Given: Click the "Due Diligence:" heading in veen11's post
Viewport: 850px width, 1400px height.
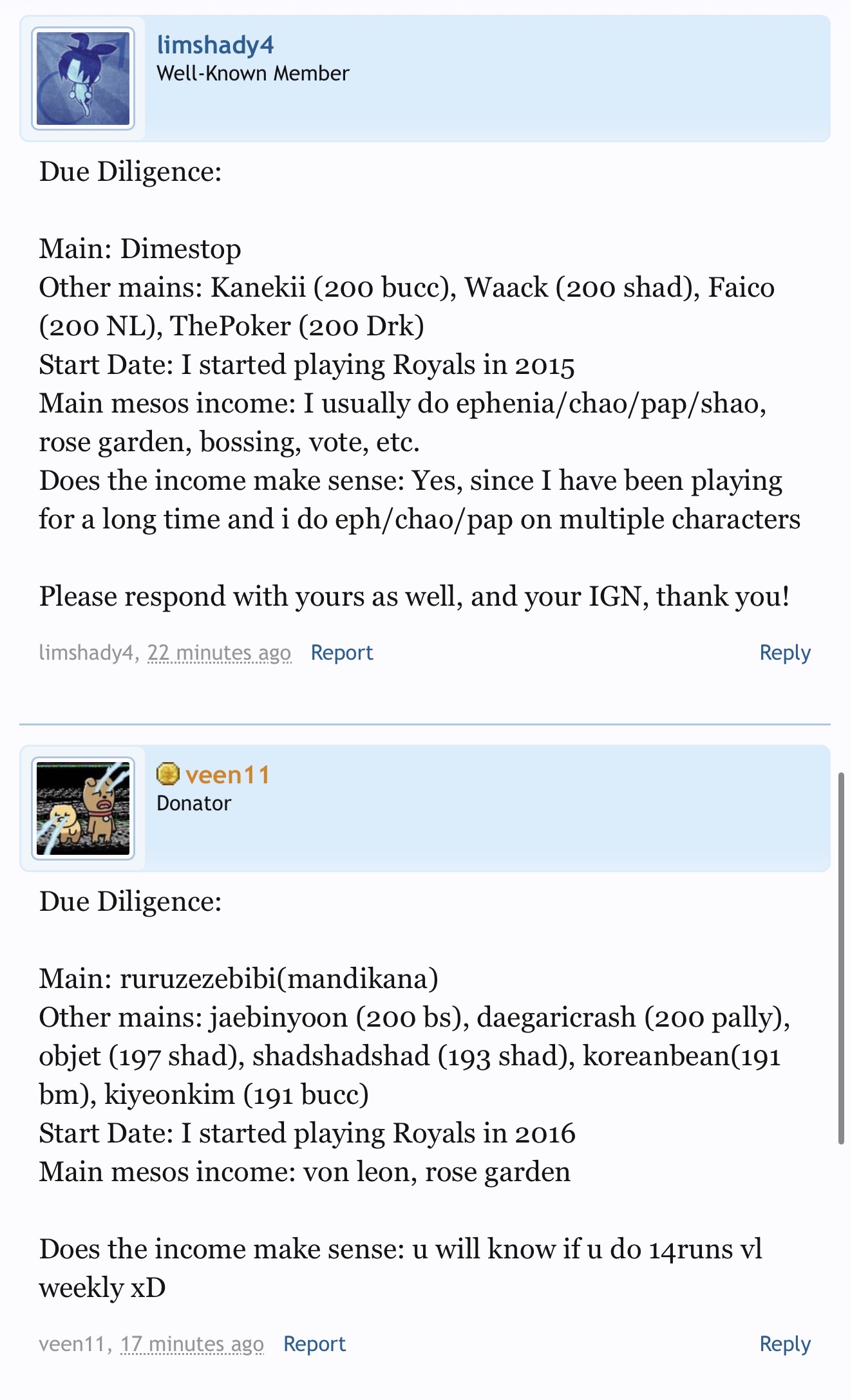Looking at the screenshot, I should click(x=130, y=902).
